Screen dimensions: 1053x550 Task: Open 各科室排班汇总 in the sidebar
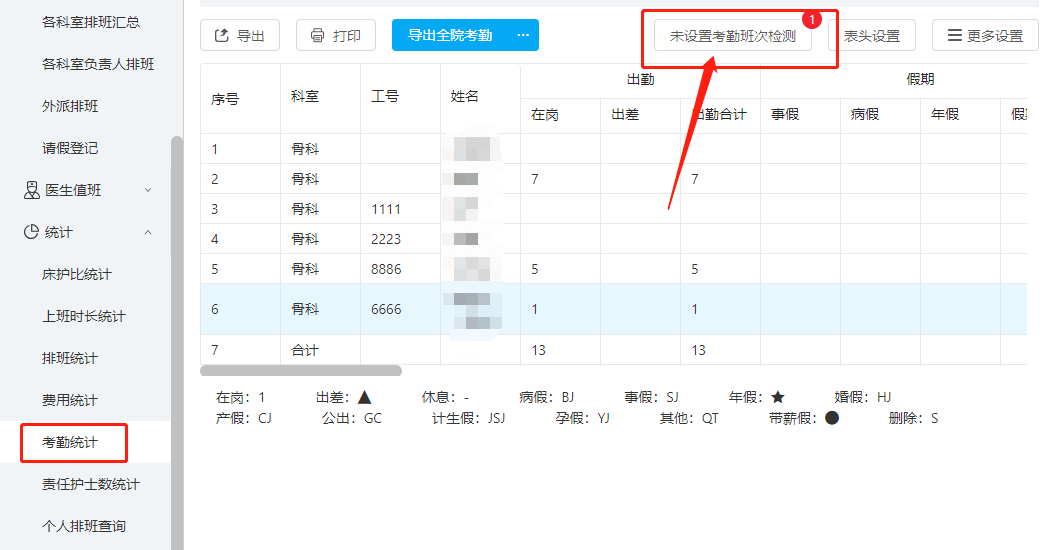coord(91,22)
